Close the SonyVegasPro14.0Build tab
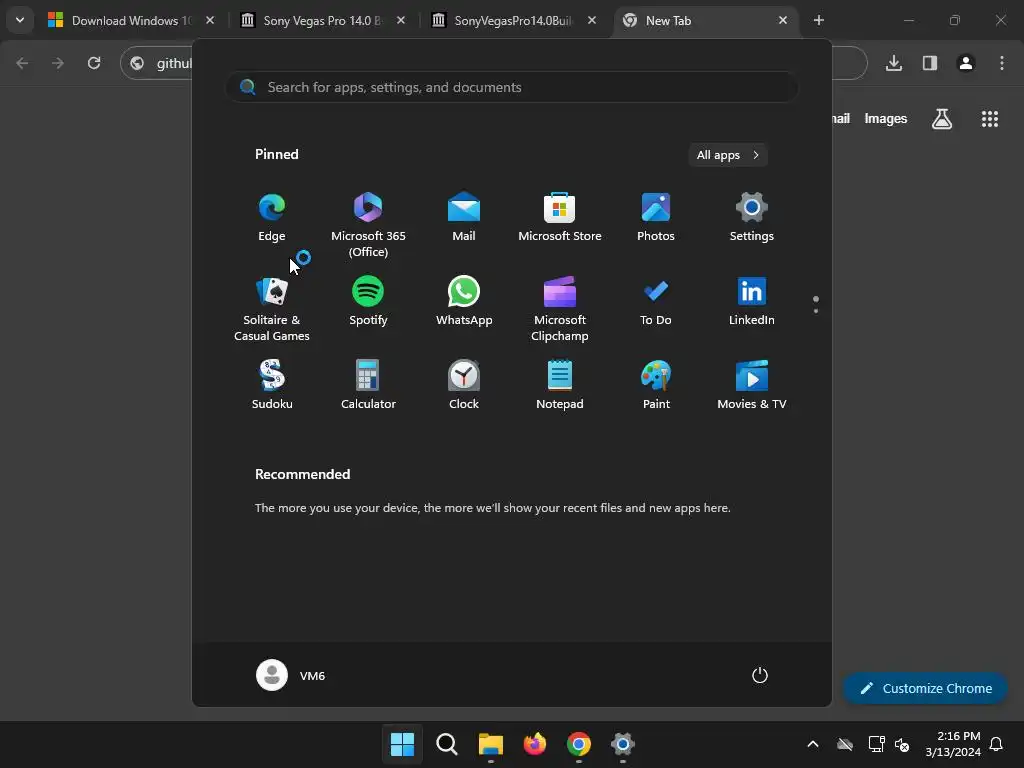Viewport: 1024px width, 768px height. [x=592, y=21]
